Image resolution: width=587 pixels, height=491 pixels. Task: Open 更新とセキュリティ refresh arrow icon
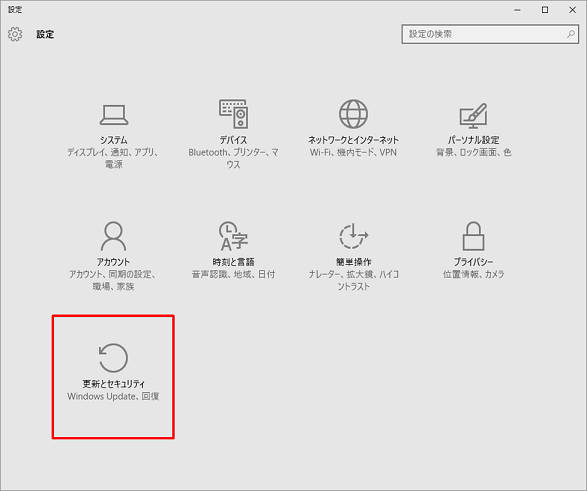tap(113, 358)
